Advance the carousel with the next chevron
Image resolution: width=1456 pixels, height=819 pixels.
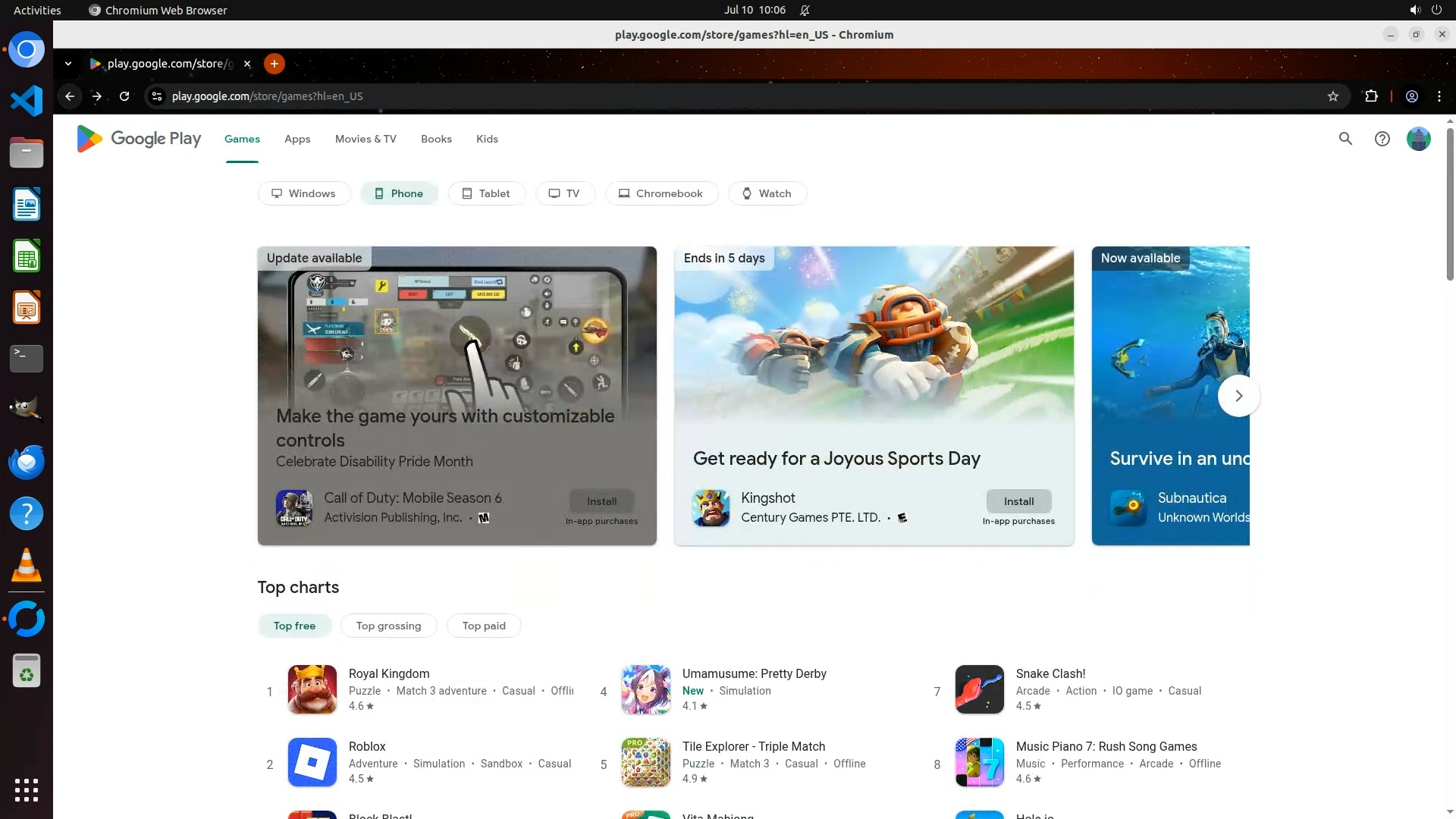pyautogui.click(x=1238, y=396)
